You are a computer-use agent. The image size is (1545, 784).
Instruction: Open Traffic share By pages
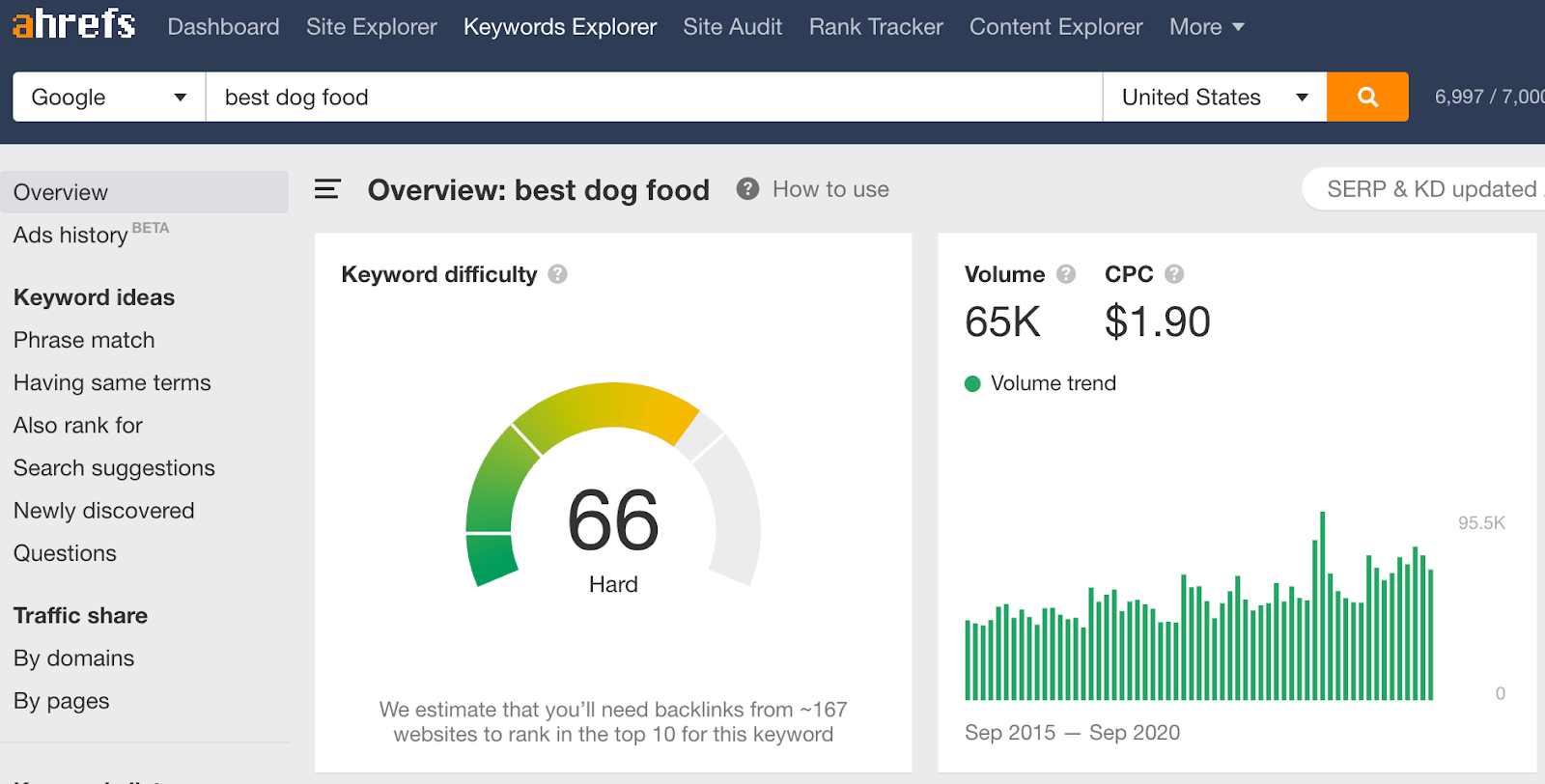62,701
